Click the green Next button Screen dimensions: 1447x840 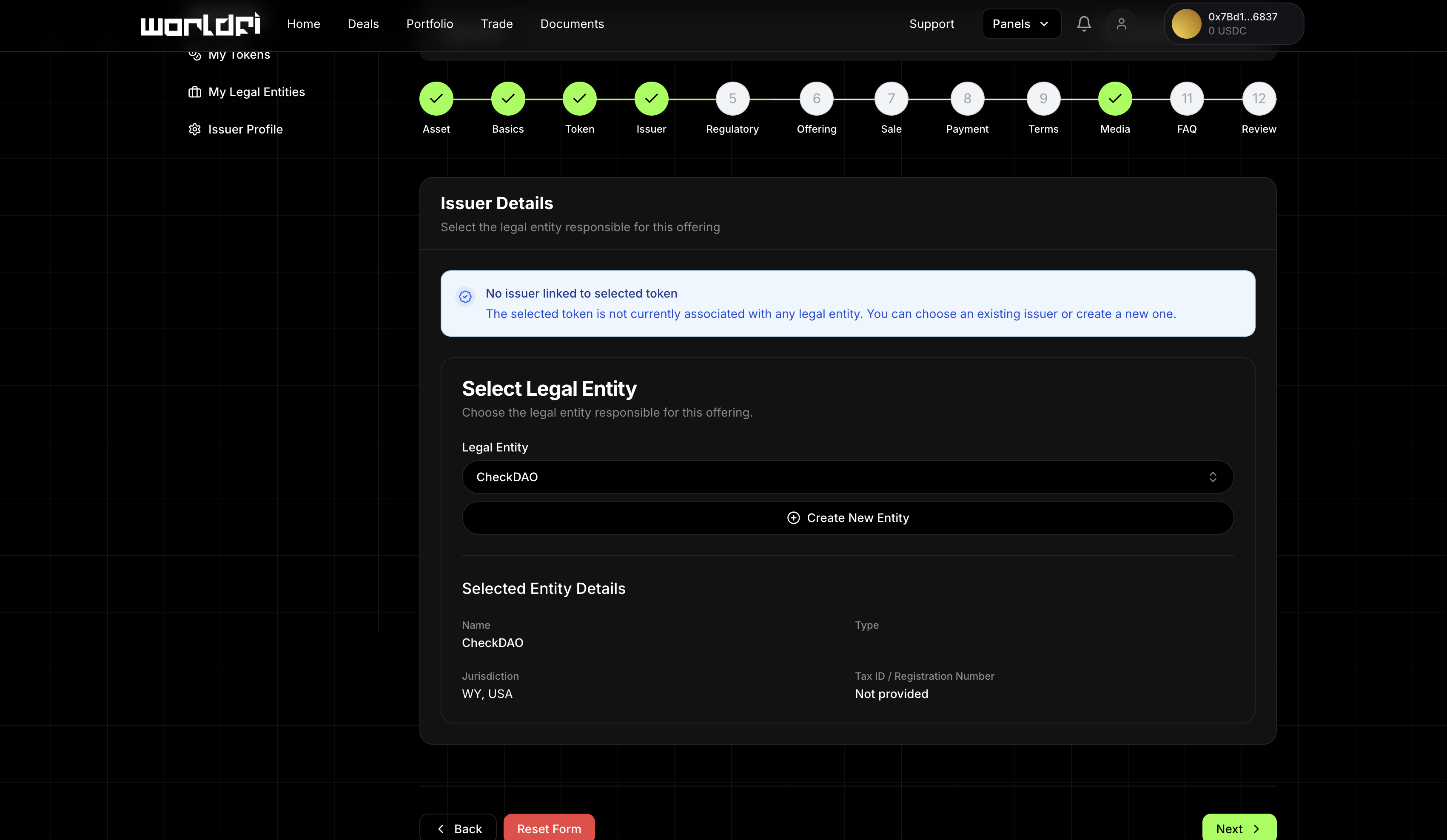[1239, 828]
